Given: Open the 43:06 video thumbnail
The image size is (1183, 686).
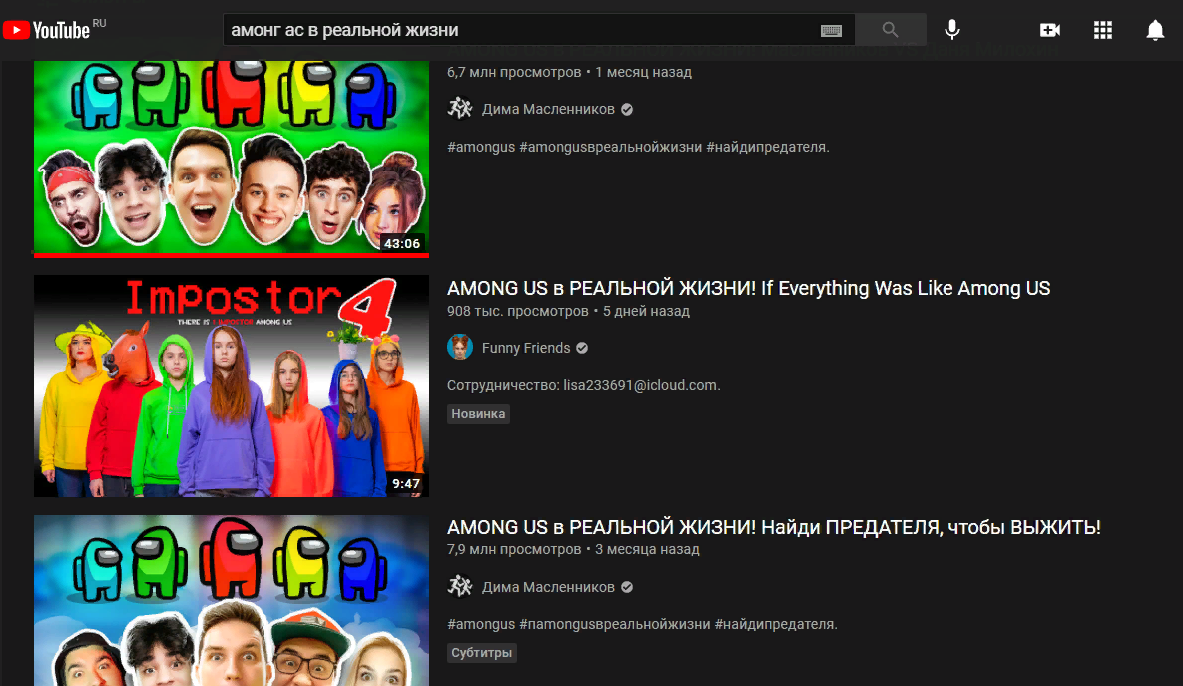Looking at the screenshot, I should click(231, 157).
